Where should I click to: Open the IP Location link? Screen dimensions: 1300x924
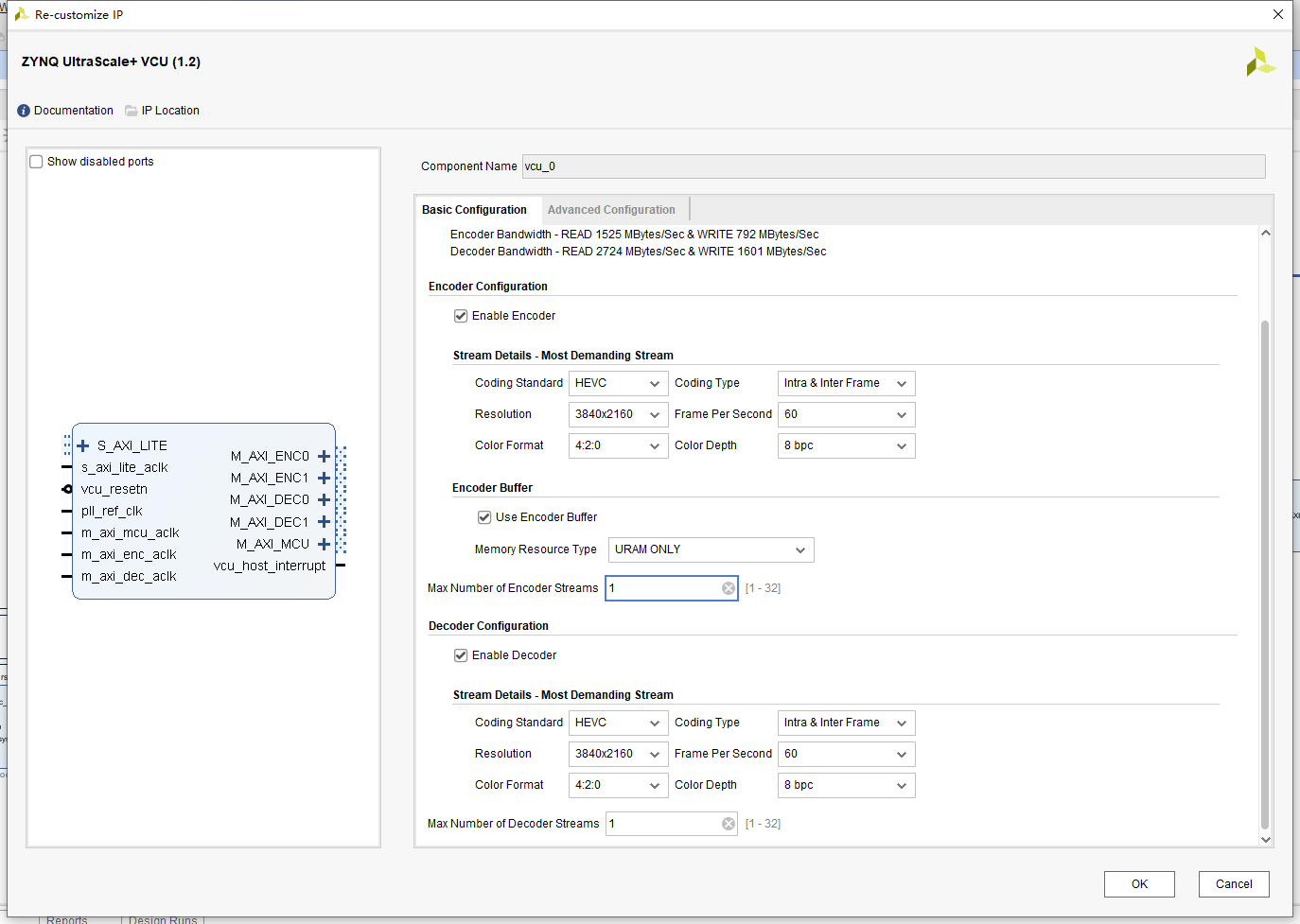point(170,111)
